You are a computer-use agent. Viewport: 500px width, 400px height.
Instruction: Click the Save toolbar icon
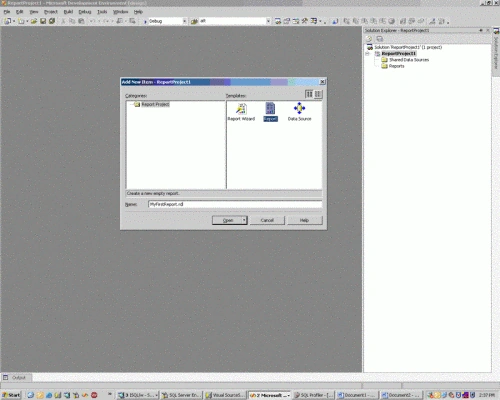pos(43,21)
